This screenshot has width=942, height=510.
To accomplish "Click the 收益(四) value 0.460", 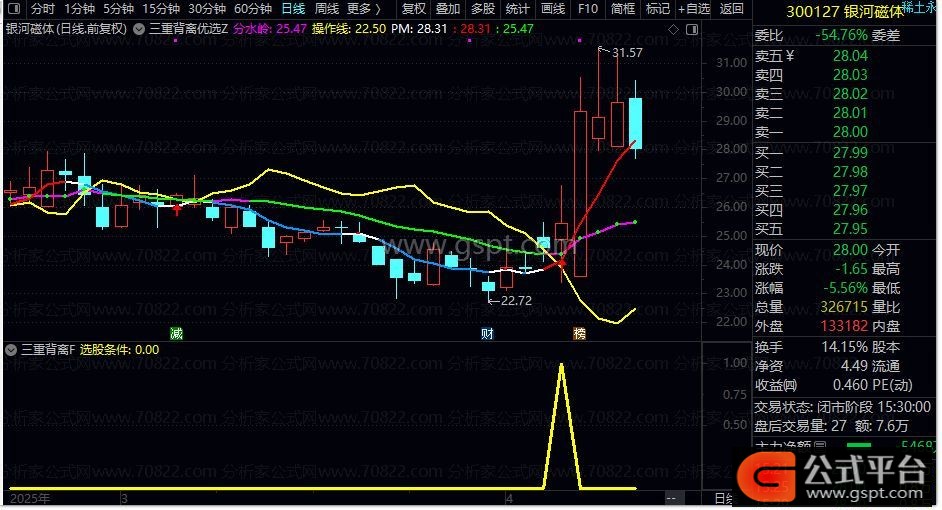I will pos(850,385).
